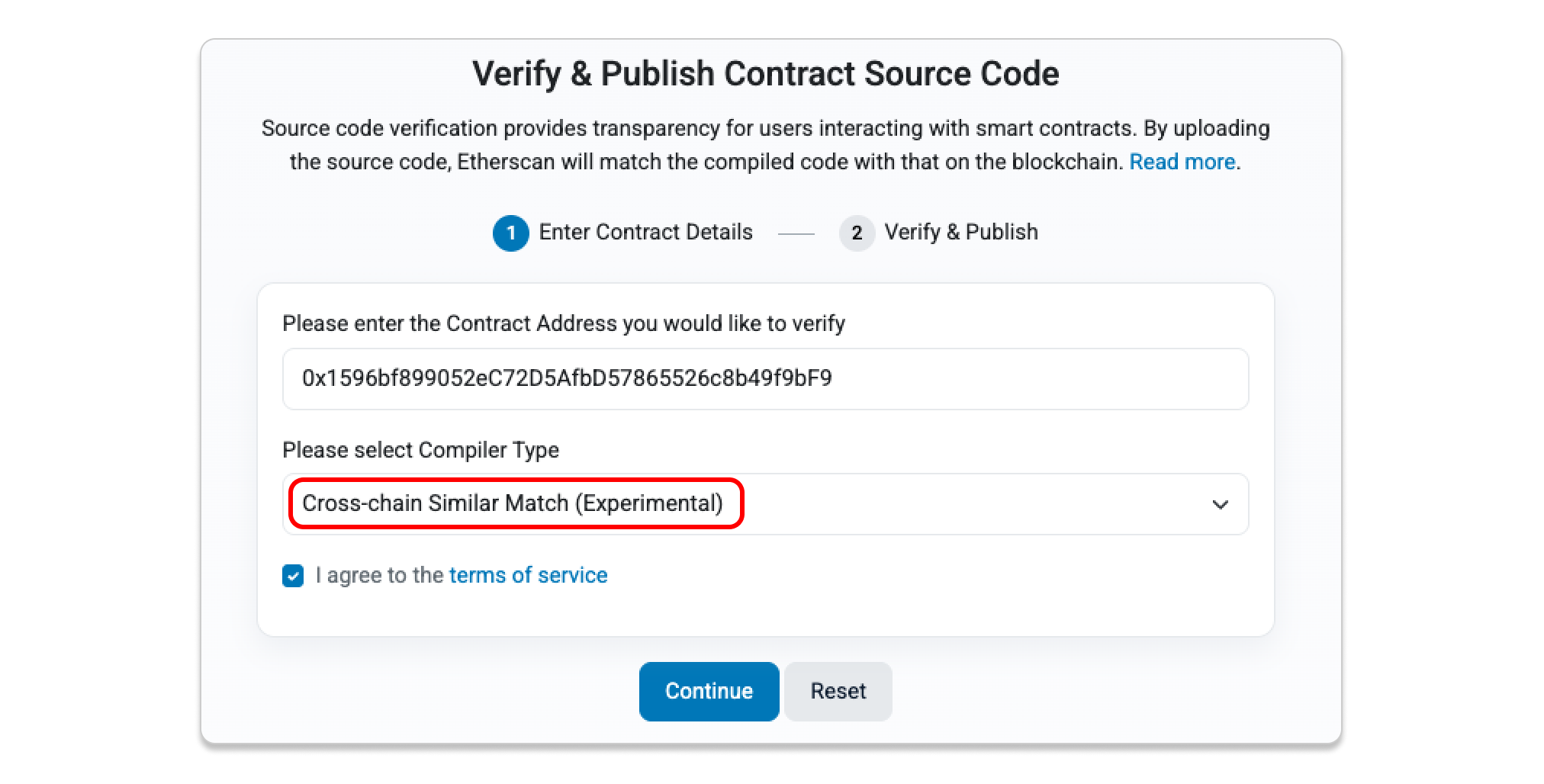Click the "Please select Compiler Type" label

pos(420,450)
